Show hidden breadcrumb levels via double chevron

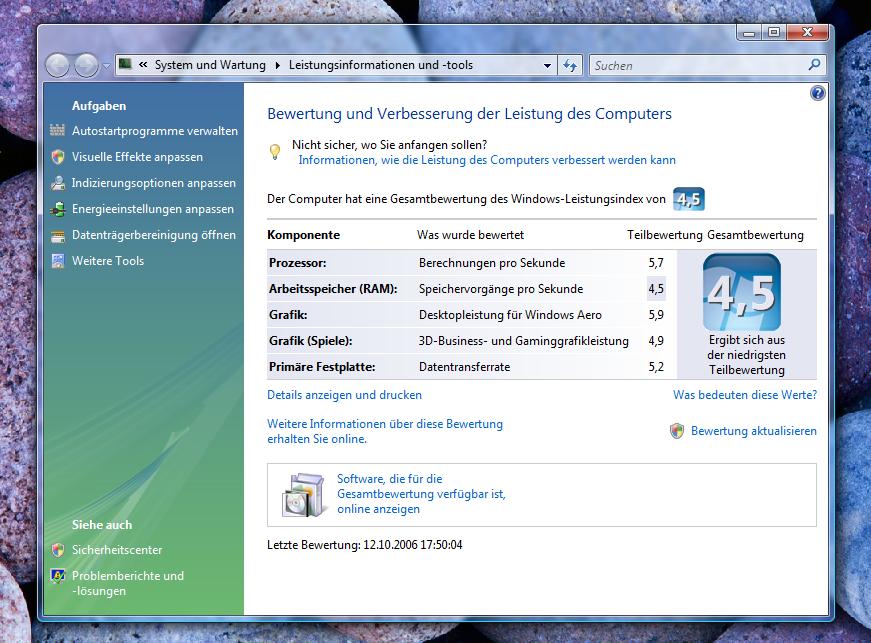143,65
